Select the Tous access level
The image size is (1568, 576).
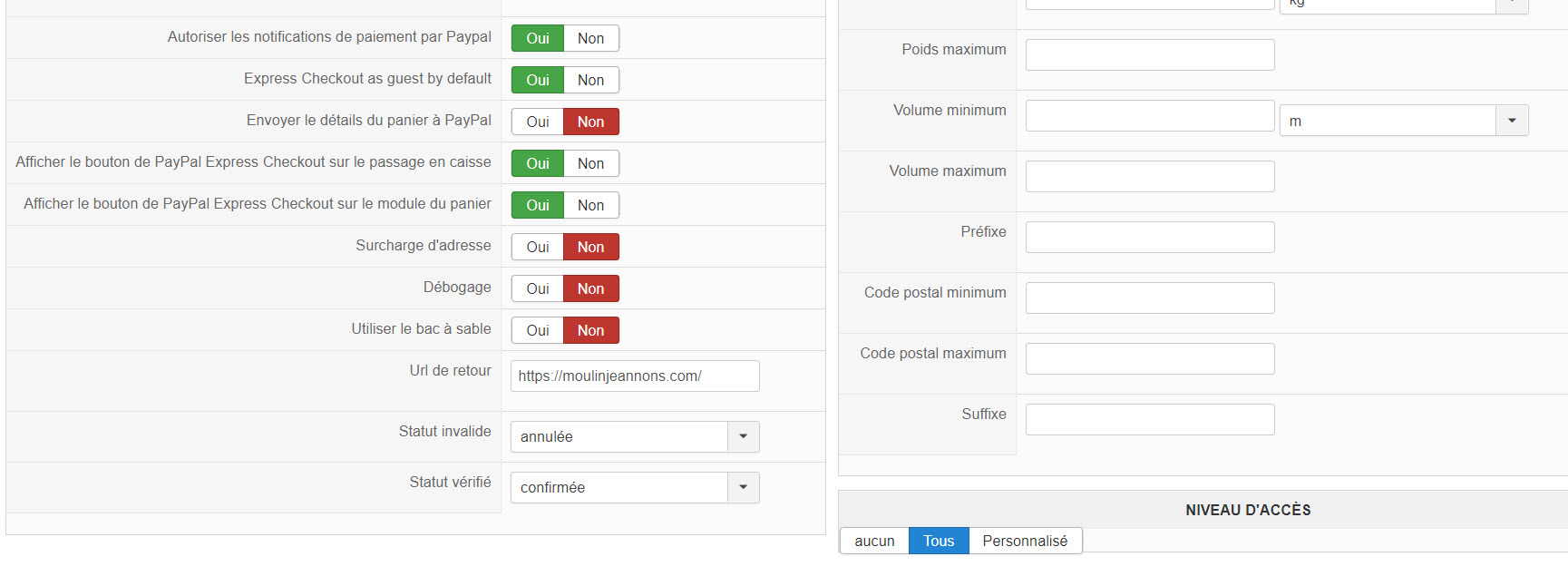point(939,541)
